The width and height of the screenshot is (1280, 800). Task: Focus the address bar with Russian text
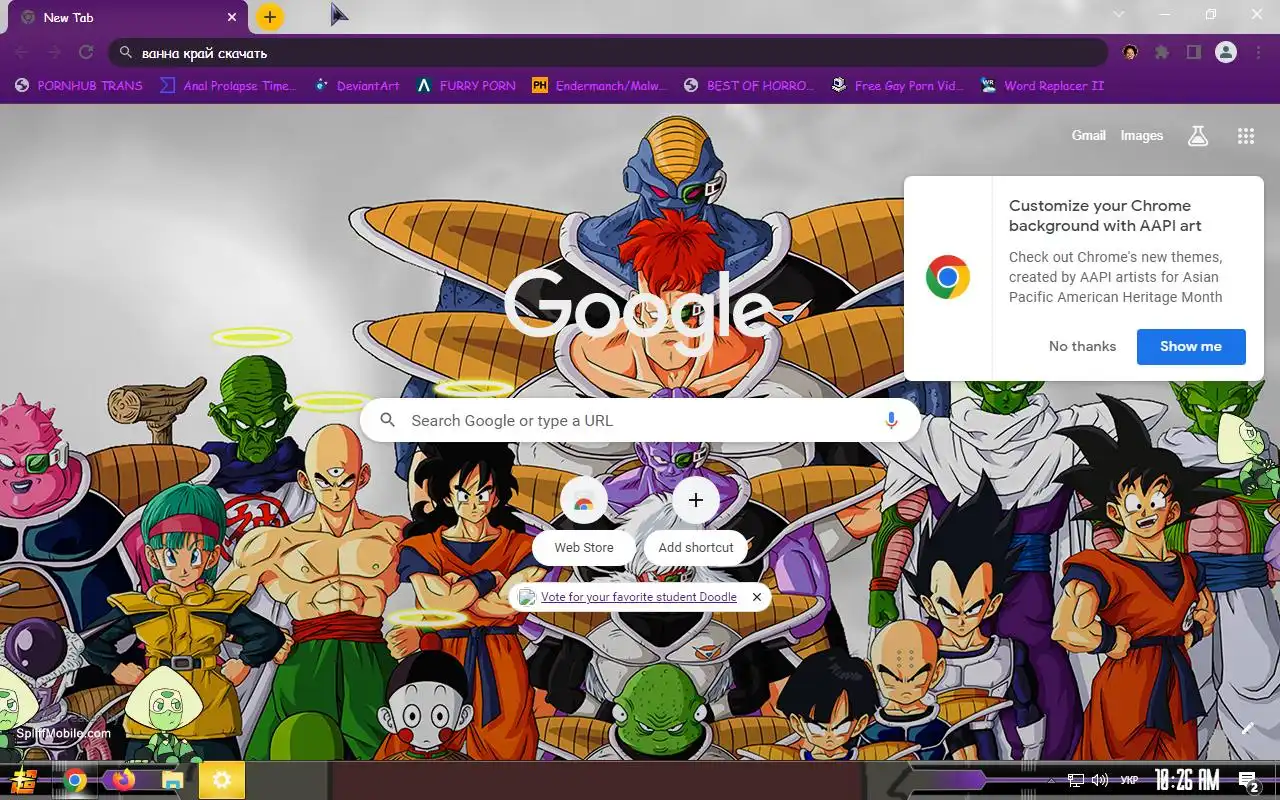click(608, 52)
